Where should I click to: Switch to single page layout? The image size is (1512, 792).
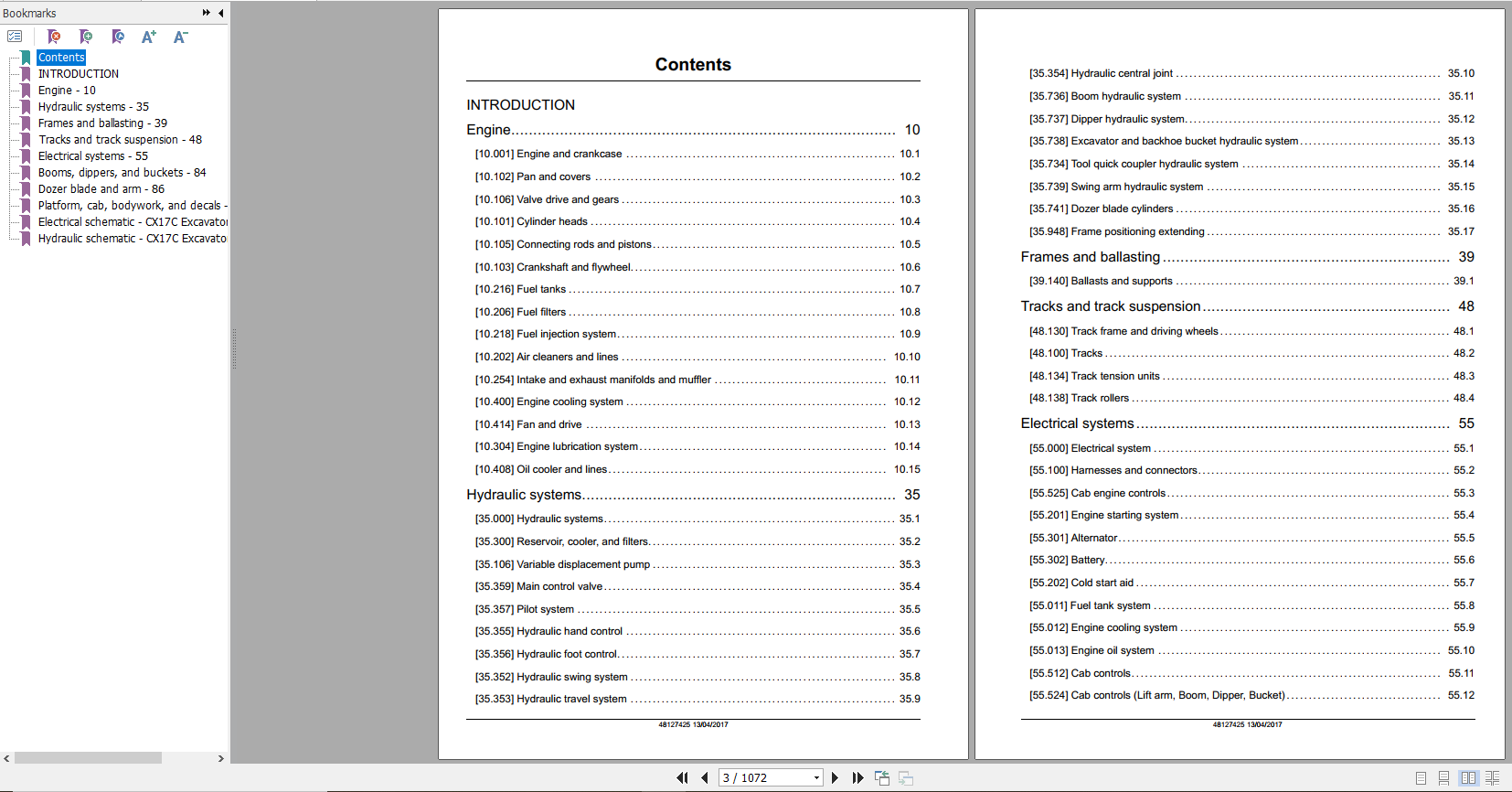pos(1421,777)
